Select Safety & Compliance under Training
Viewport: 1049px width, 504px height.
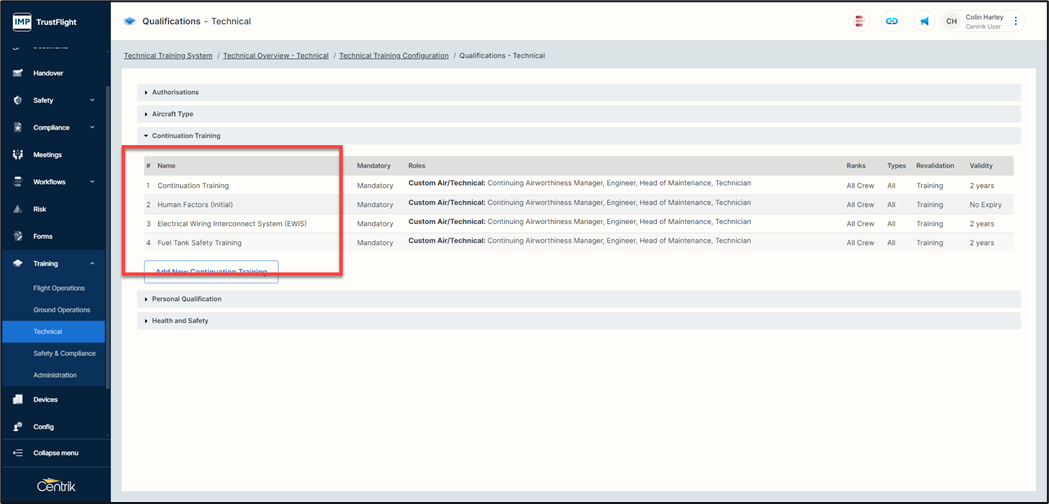[x=64, y=353]
